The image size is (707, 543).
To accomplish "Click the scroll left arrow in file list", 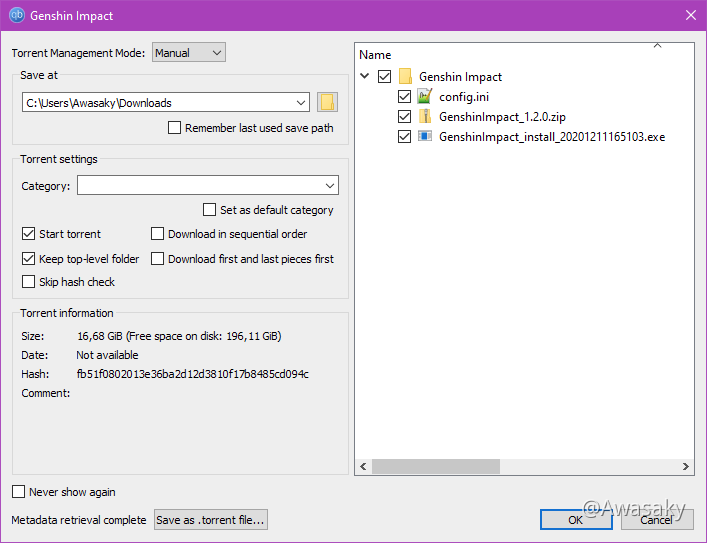I will tap(363, 466).
